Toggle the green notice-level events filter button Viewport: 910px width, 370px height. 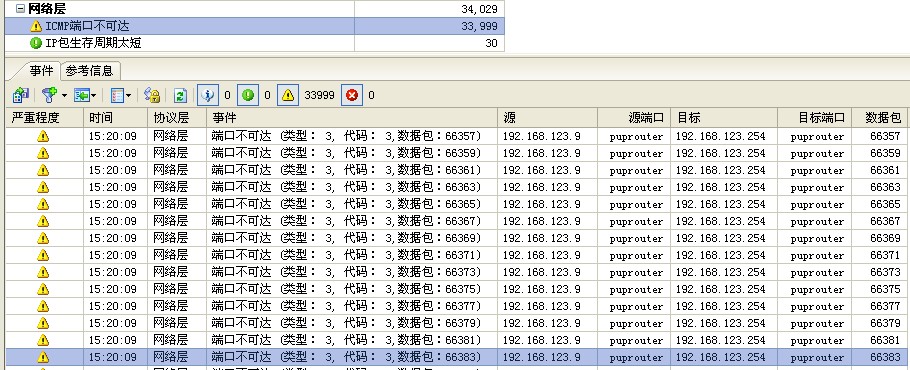[x=248, y=95]
